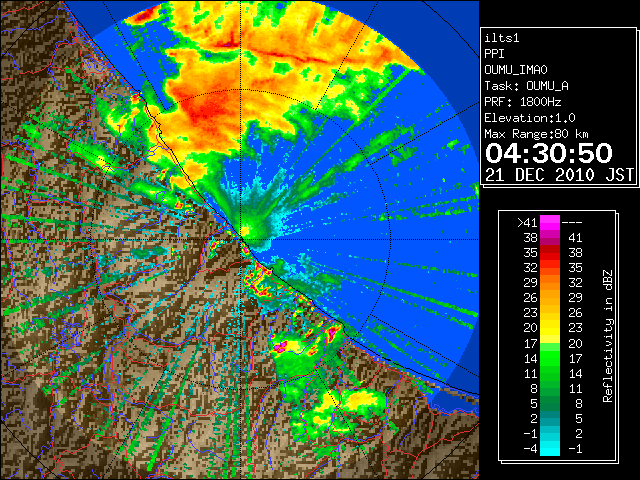The image size is (640, 480).
Task: Click the 'Max Range:80 km' text
Action: click(536, 134)
